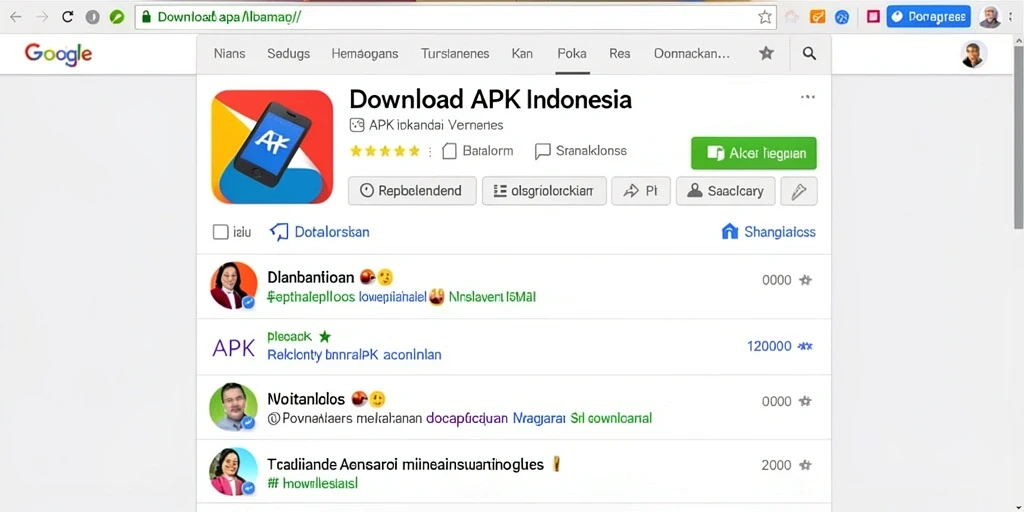This screenshot has width=1024, height=512.
Task: Click the green star beside pleoack
Action: pos(325,337)
